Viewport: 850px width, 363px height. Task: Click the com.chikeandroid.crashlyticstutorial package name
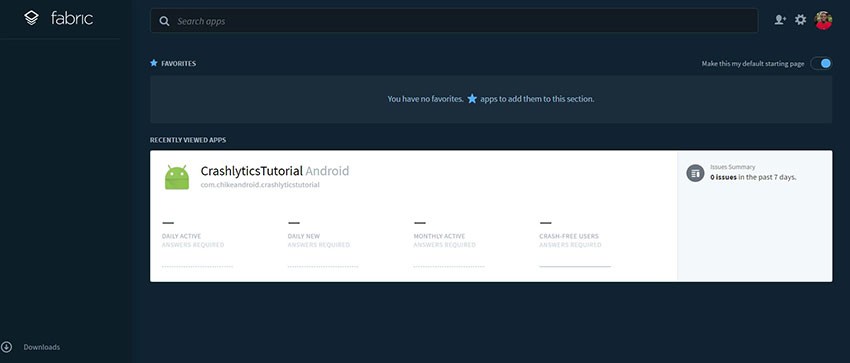click(x=260, y=185)
